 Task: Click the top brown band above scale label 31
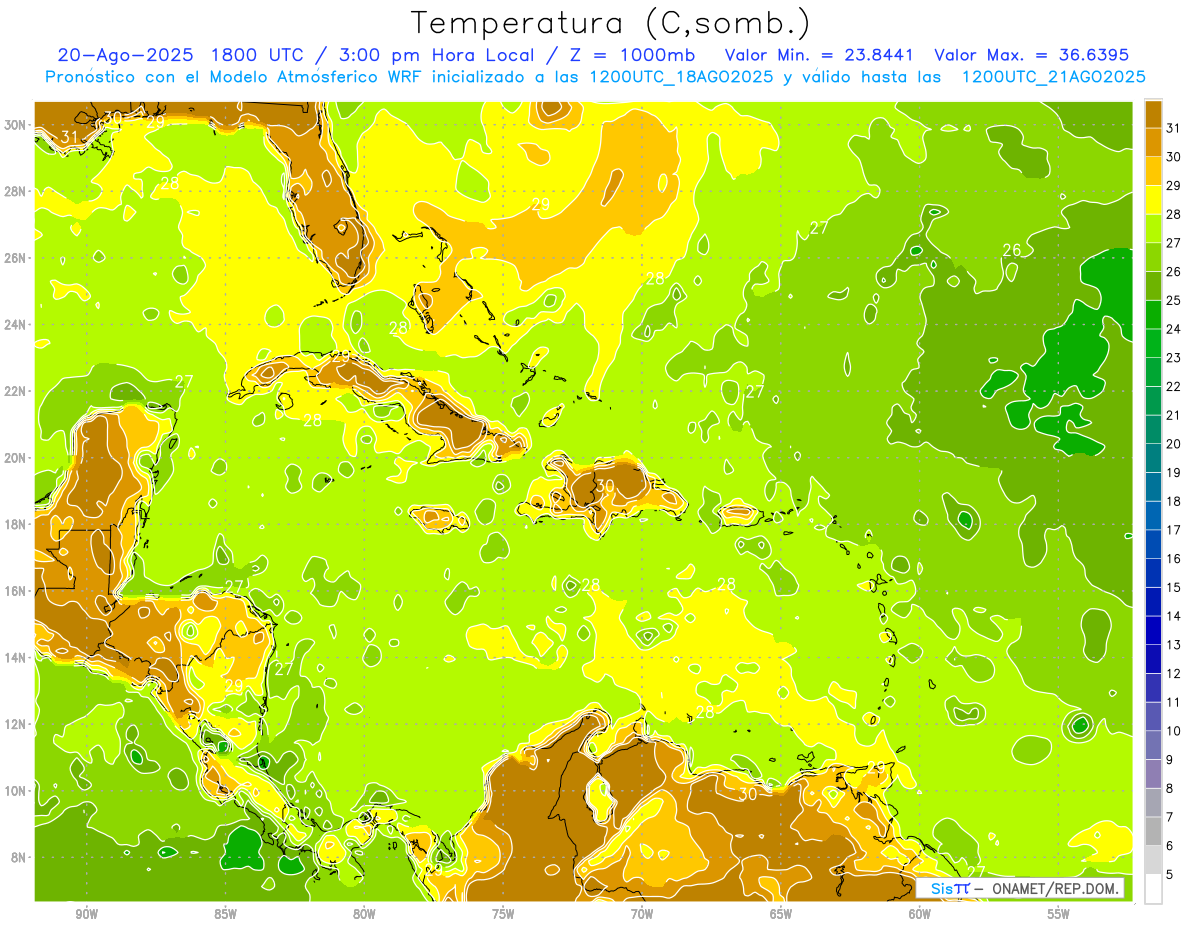[1153, 114]
